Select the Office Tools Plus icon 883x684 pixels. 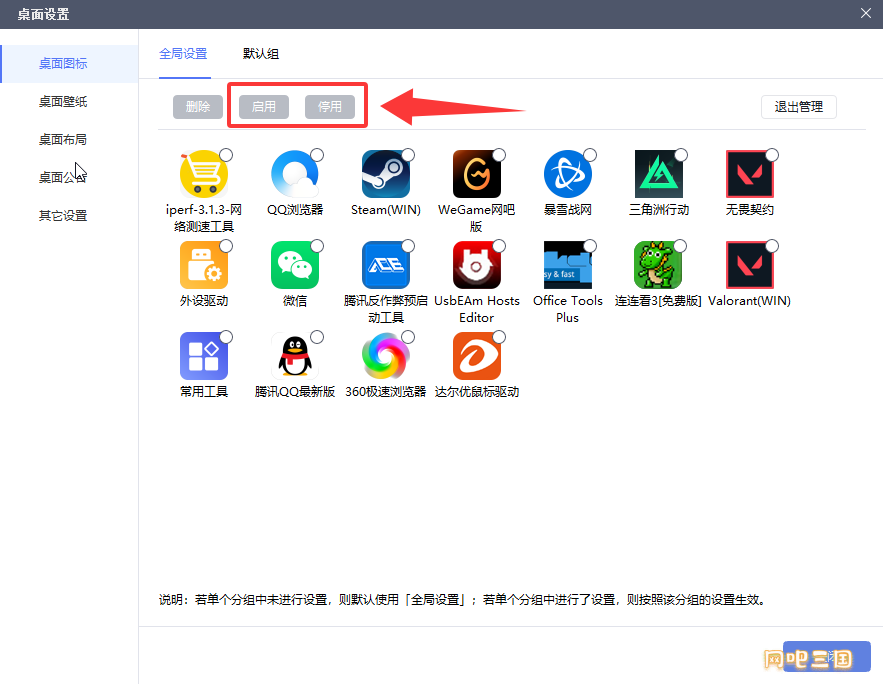pos(568,265)
